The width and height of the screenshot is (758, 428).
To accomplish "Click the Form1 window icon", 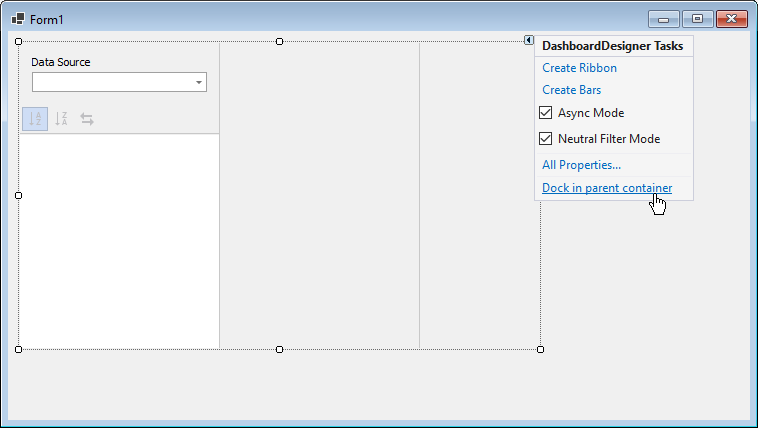I will point(18,19).
